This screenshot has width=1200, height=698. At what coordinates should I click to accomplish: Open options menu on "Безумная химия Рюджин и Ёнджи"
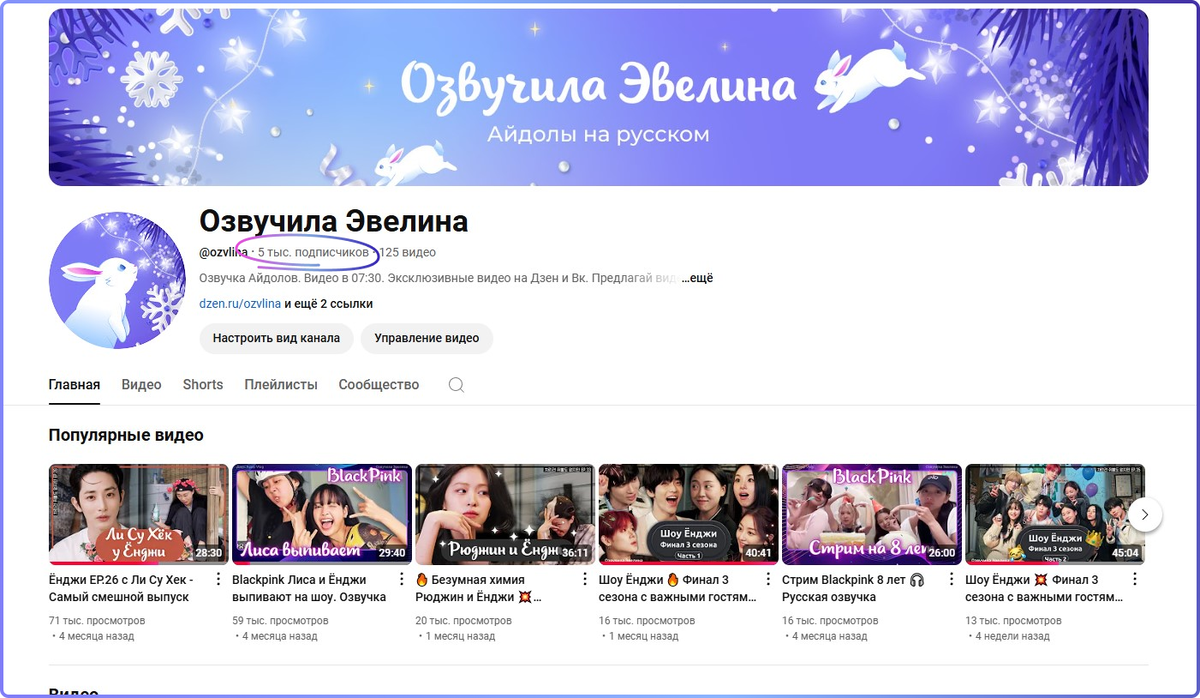click(x=585, y=579)
